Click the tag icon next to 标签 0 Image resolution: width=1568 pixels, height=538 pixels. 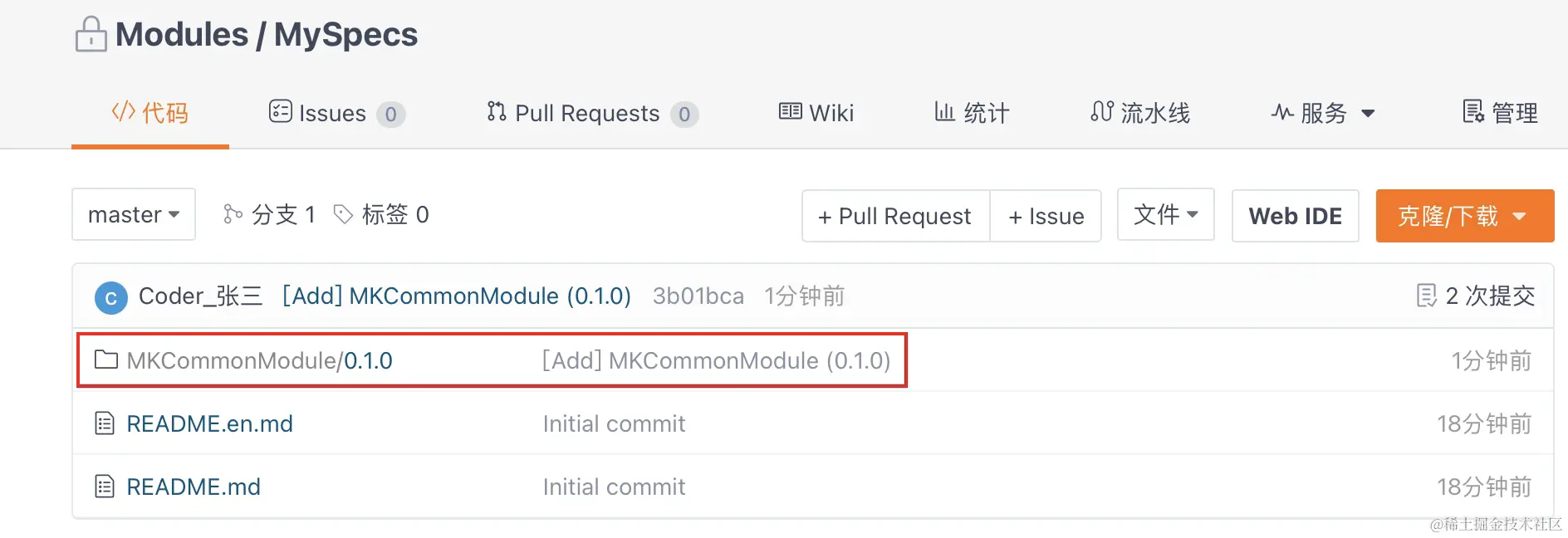pos(343,215)
